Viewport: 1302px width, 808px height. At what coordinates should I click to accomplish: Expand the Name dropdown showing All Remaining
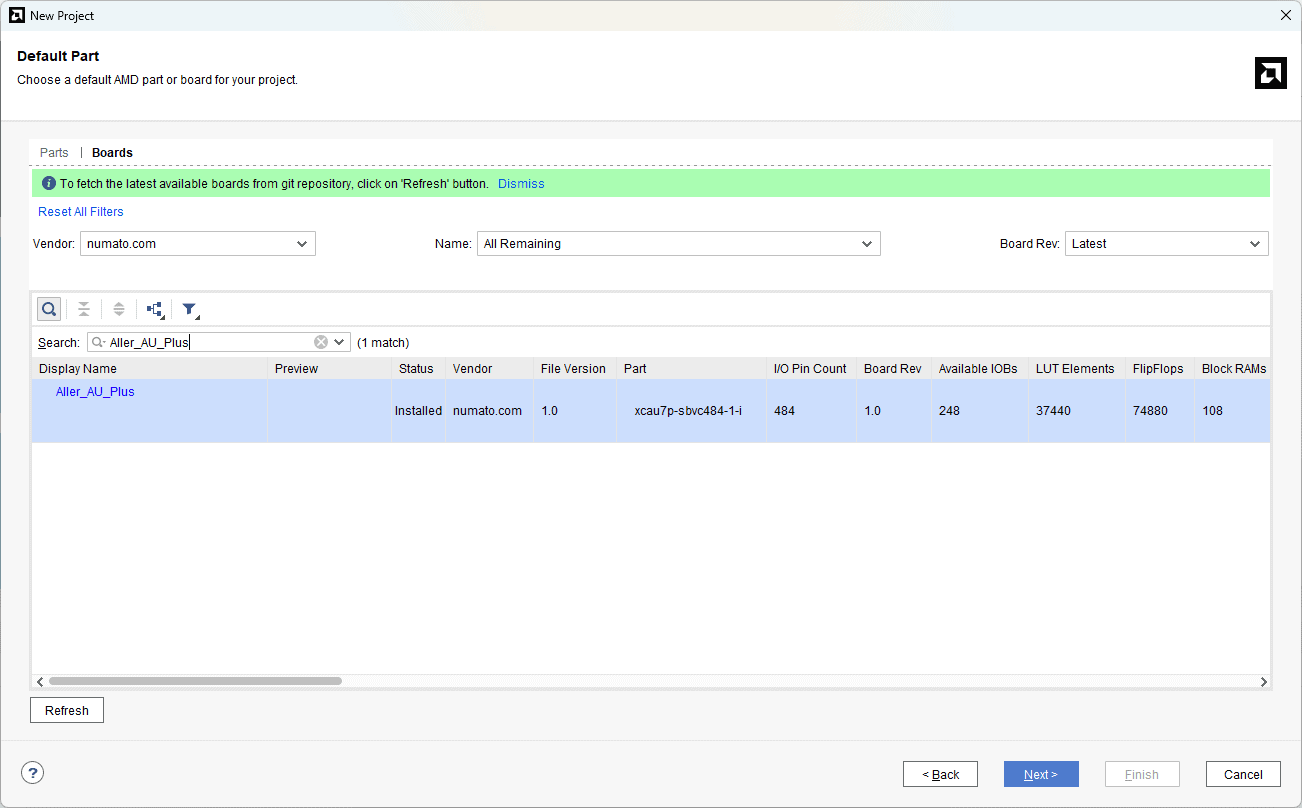click(x=678, y=244)
